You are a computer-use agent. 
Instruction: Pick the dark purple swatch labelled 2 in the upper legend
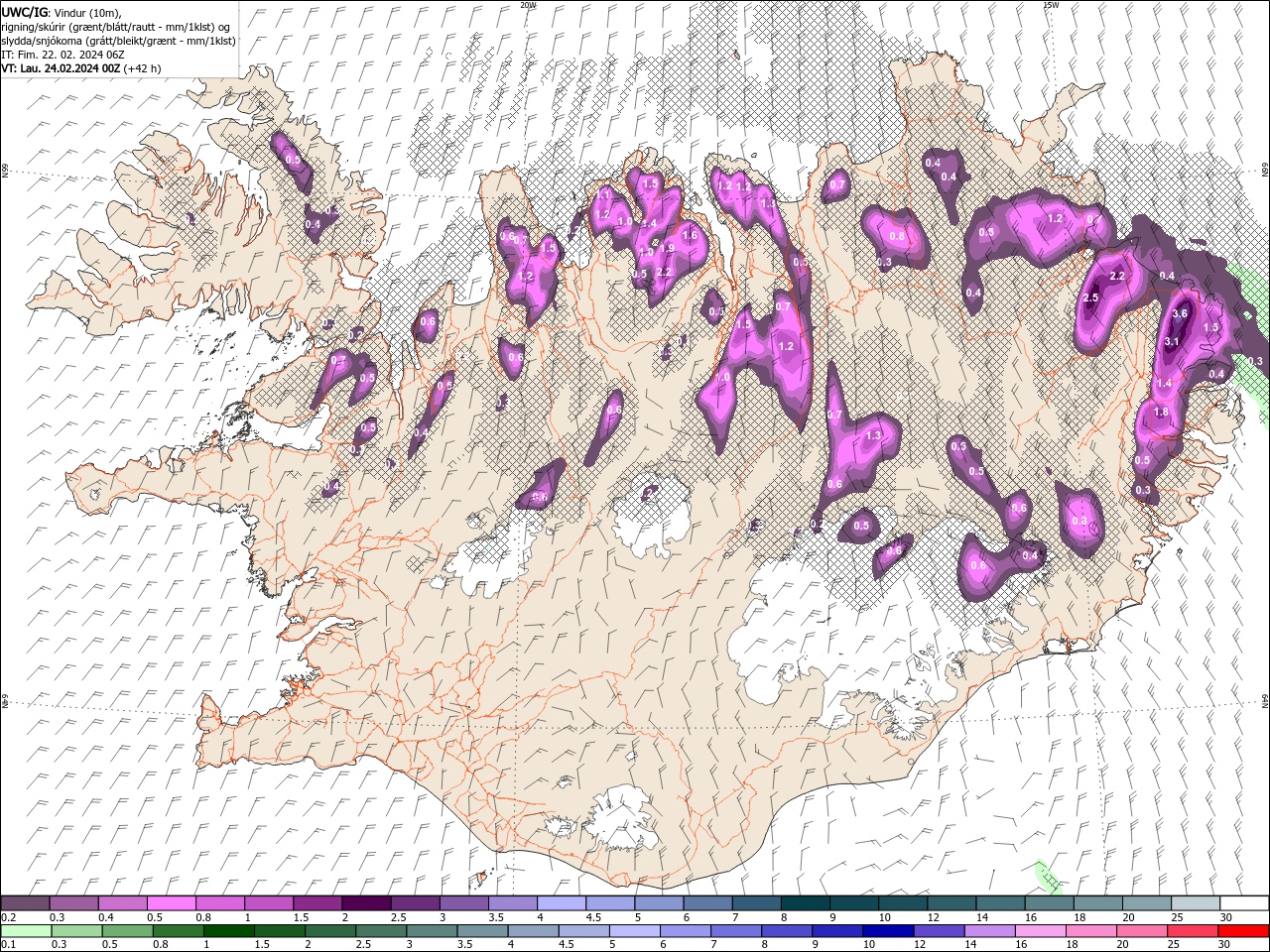tap(365, 903)
